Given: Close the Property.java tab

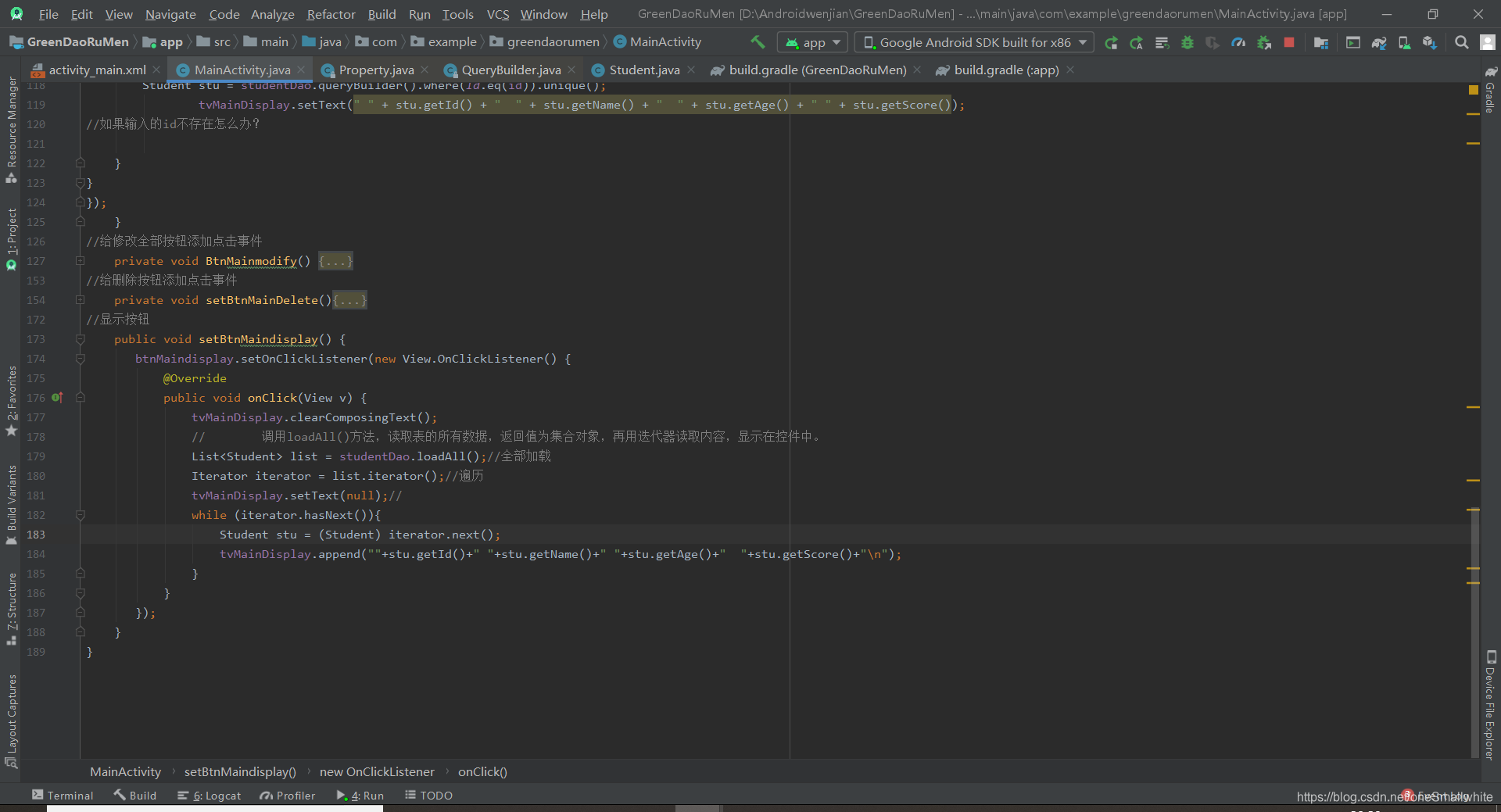Looking at the screenshot, I should (425, 70).
